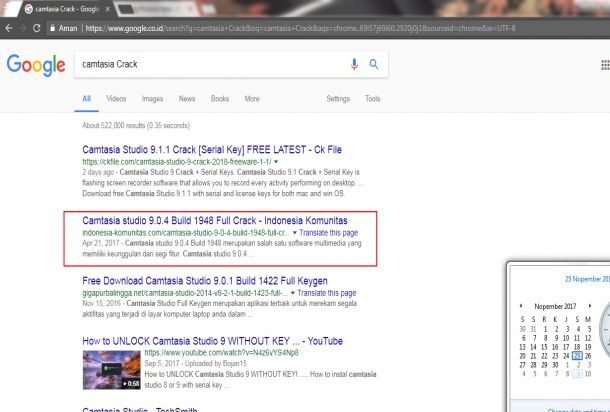The width and height of the screenshot is (610, 412).
Task: Click the browser forward arrow
Action: click(x=23, y=28)
